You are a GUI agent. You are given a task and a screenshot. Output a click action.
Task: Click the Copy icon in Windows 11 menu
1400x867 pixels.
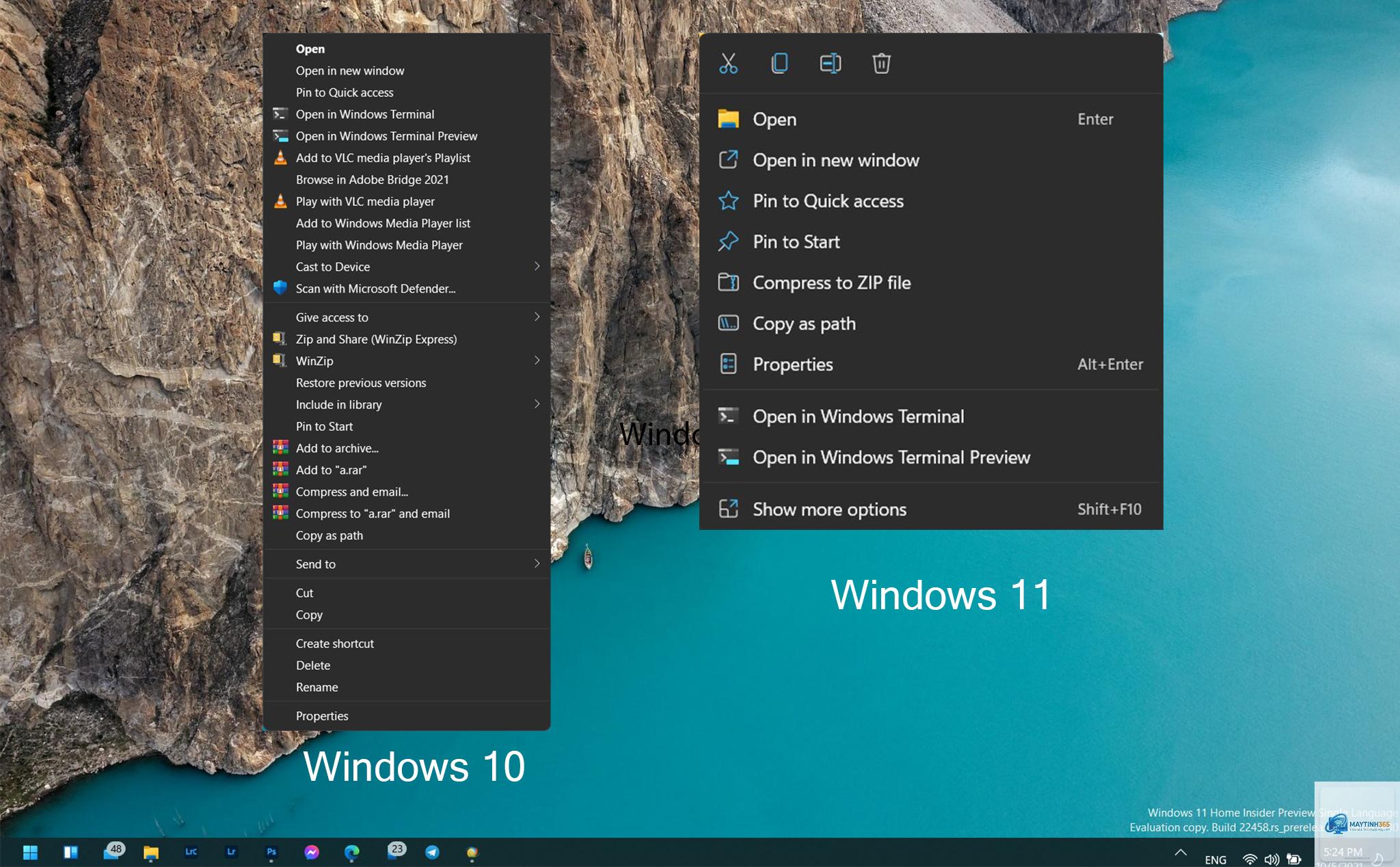coord(779,64)
